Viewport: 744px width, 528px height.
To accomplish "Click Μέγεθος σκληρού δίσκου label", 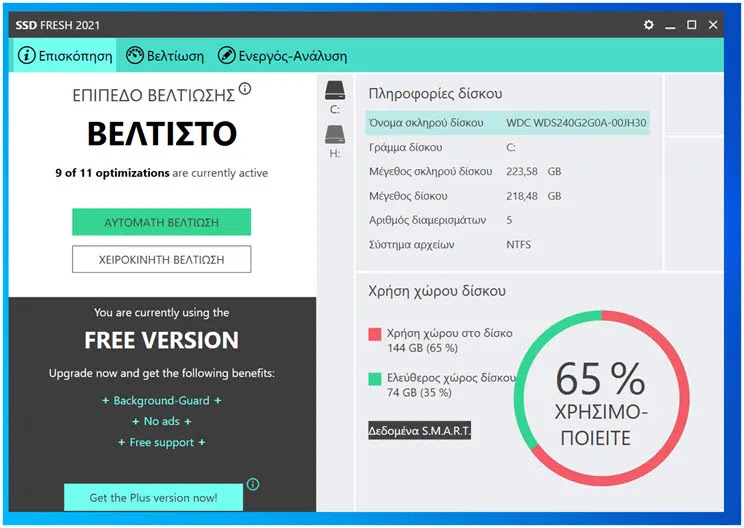I will (430, 171).
